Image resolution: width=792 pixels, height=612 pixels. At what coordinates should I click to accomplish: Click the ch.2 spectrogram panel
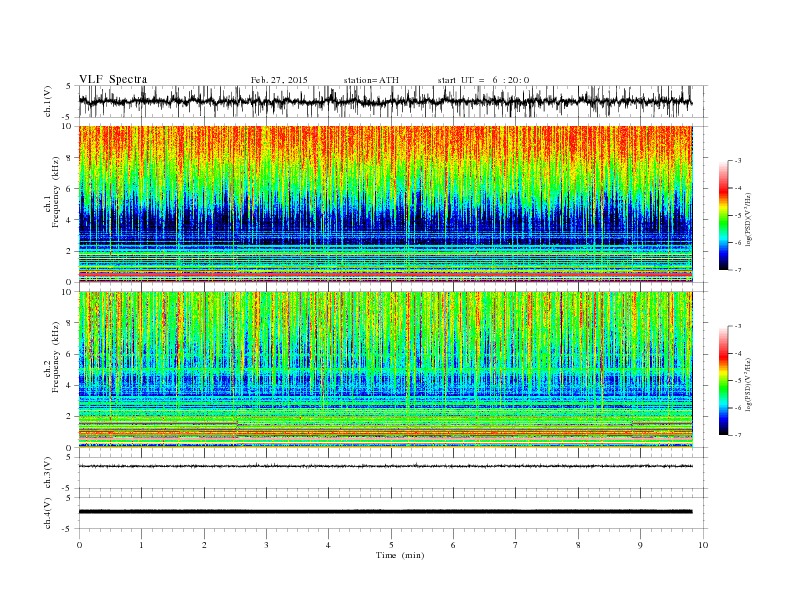tap(385, 369)
